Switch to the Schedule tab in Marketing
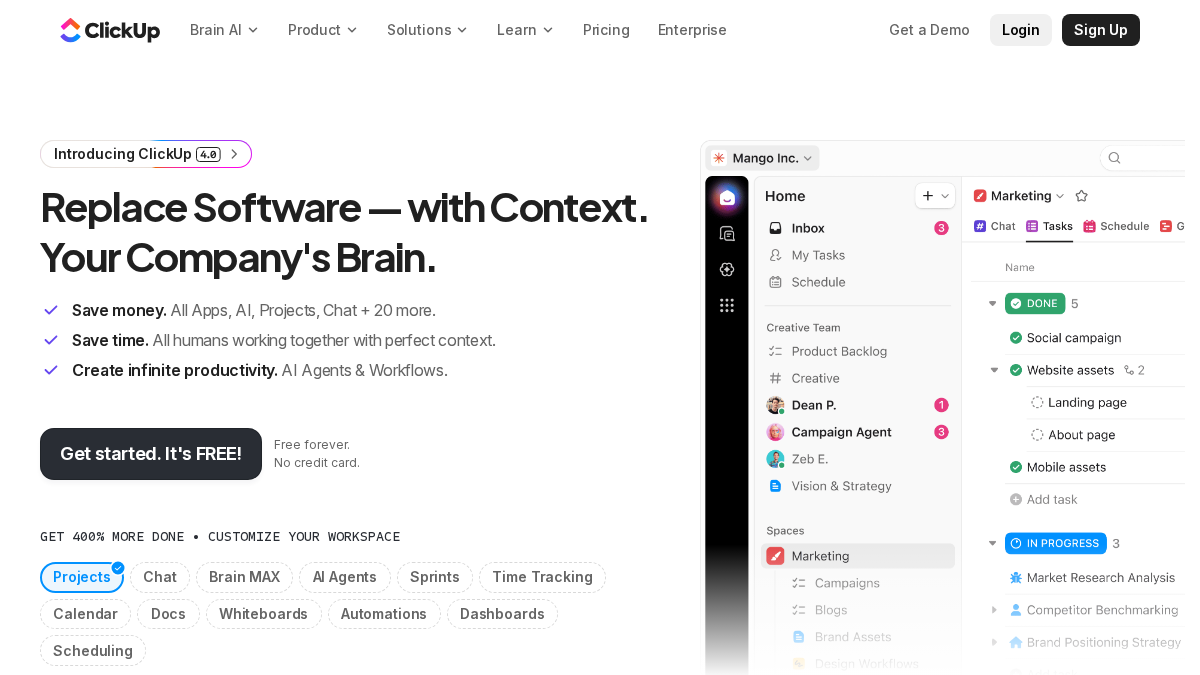 click(1116, 226)
